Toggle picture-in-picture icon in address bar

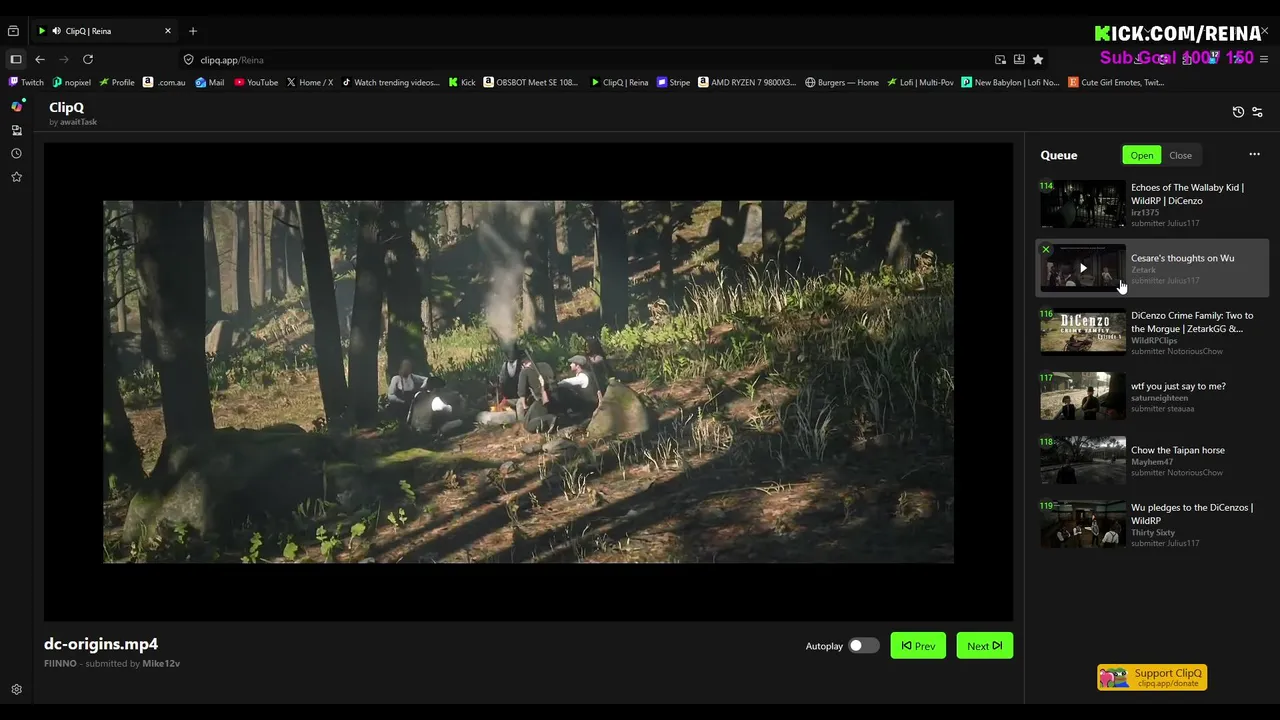click(x=1000, y=59)
